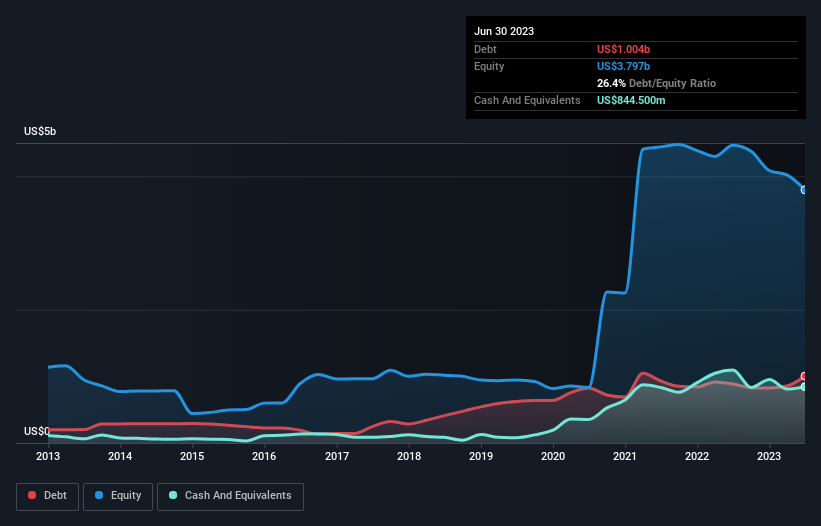The width and height of the screenshot is (821, 526).
Task: Click the red Debt end-point marker
Action: (x=804, y=376)
